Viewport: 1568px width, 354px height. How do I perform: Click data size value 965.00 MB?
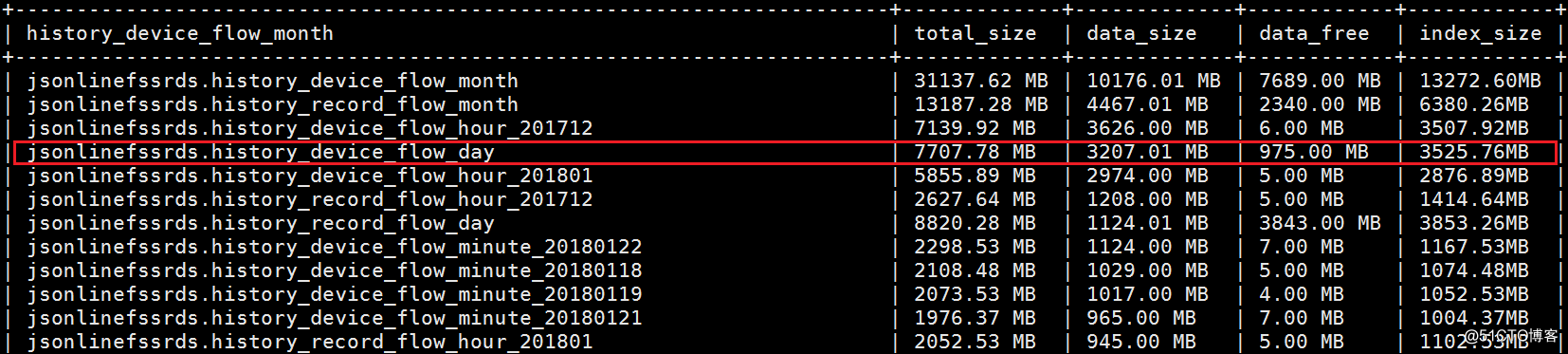point(1141,318)
